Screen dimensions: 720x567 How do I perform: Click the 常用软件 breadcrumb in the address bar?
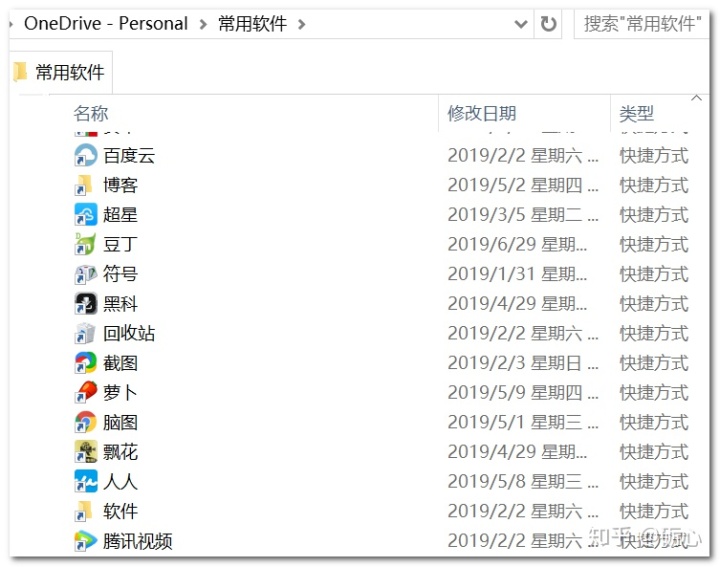tap(252, 23)
